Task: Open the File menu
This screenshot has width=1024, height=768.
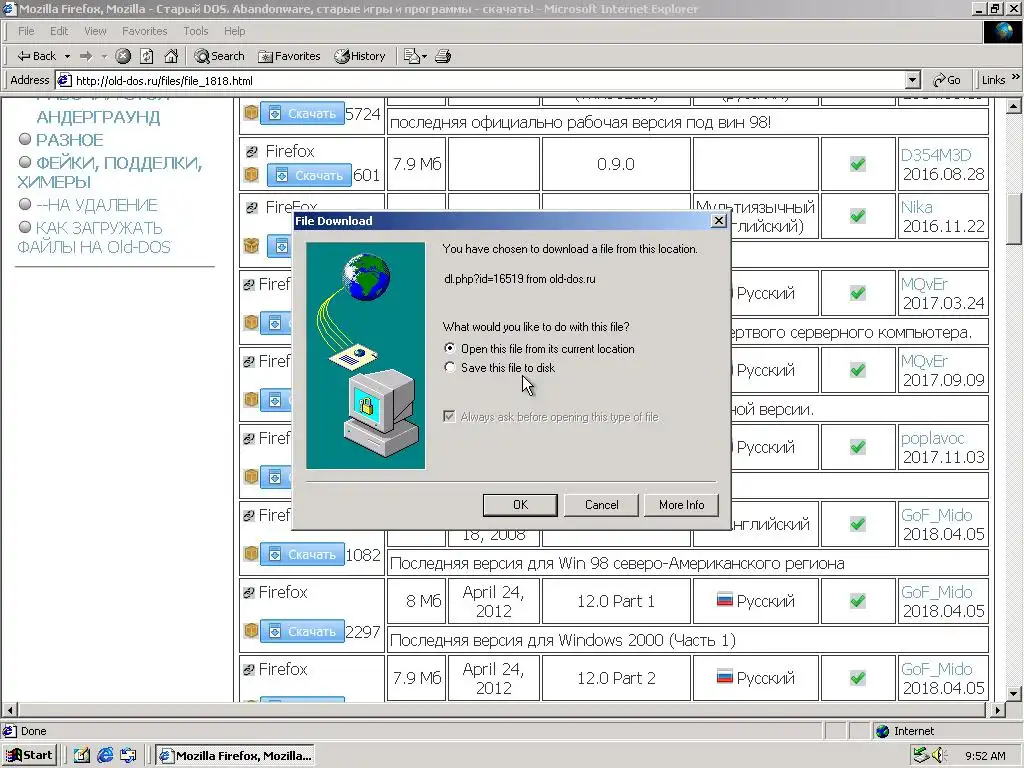Action: tap(26, 31)
